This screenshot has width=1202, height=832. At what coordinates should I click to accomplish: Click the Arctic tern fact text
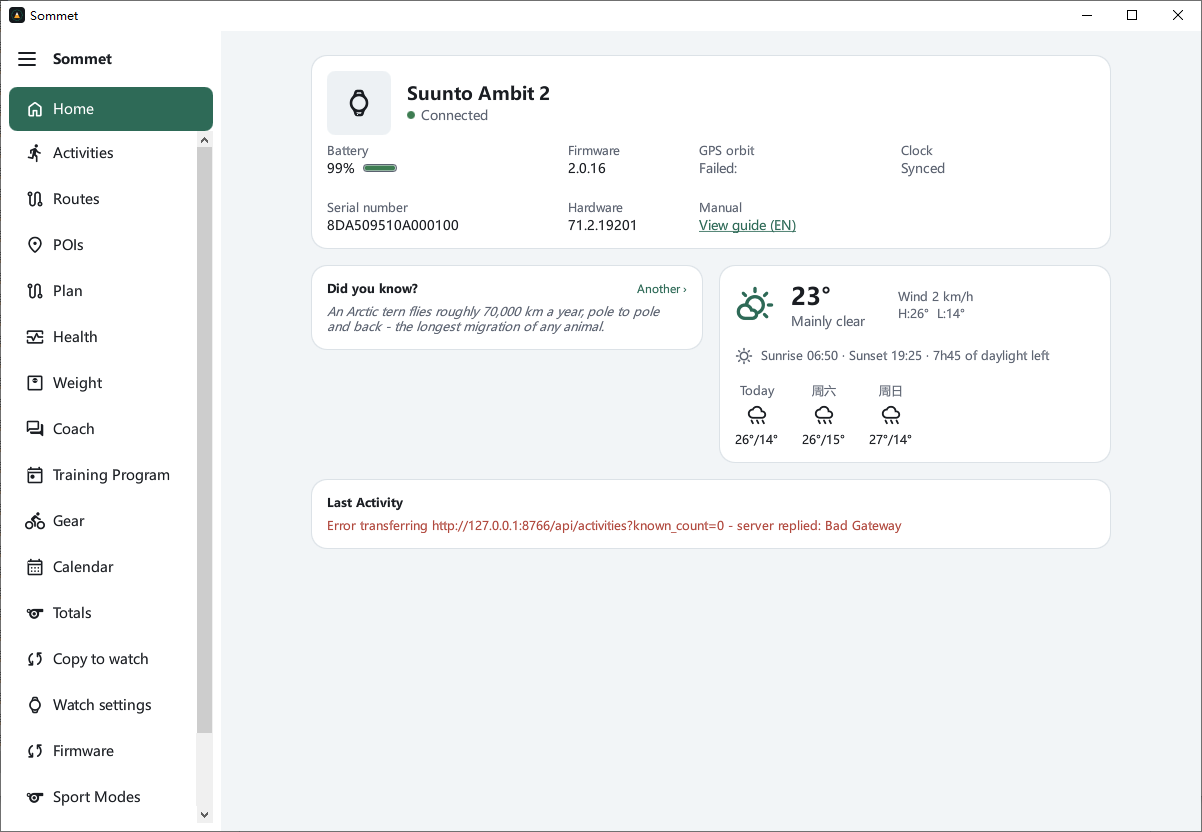(x=494, y=319)
